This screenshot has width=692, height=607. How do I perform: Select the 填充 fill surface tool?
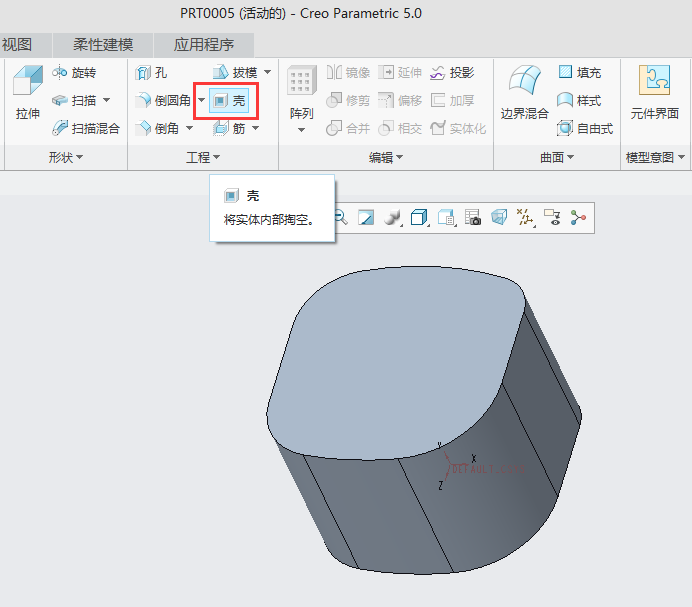[x=579, y=72]
